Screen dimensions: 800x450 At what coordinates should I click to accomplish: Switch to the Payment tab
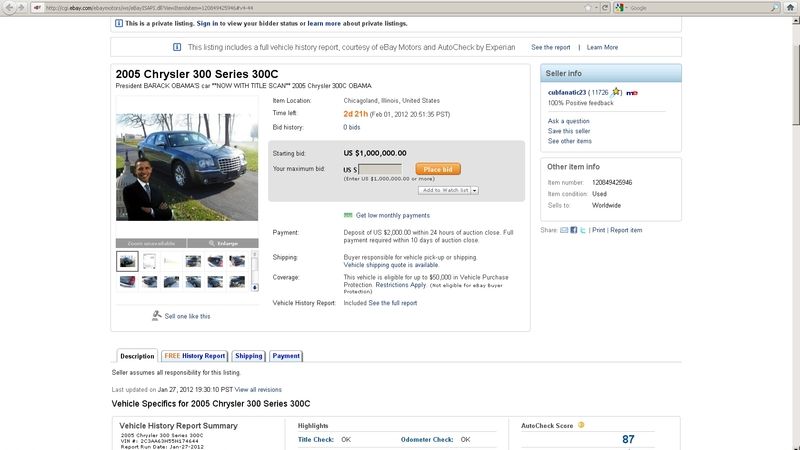286,356
